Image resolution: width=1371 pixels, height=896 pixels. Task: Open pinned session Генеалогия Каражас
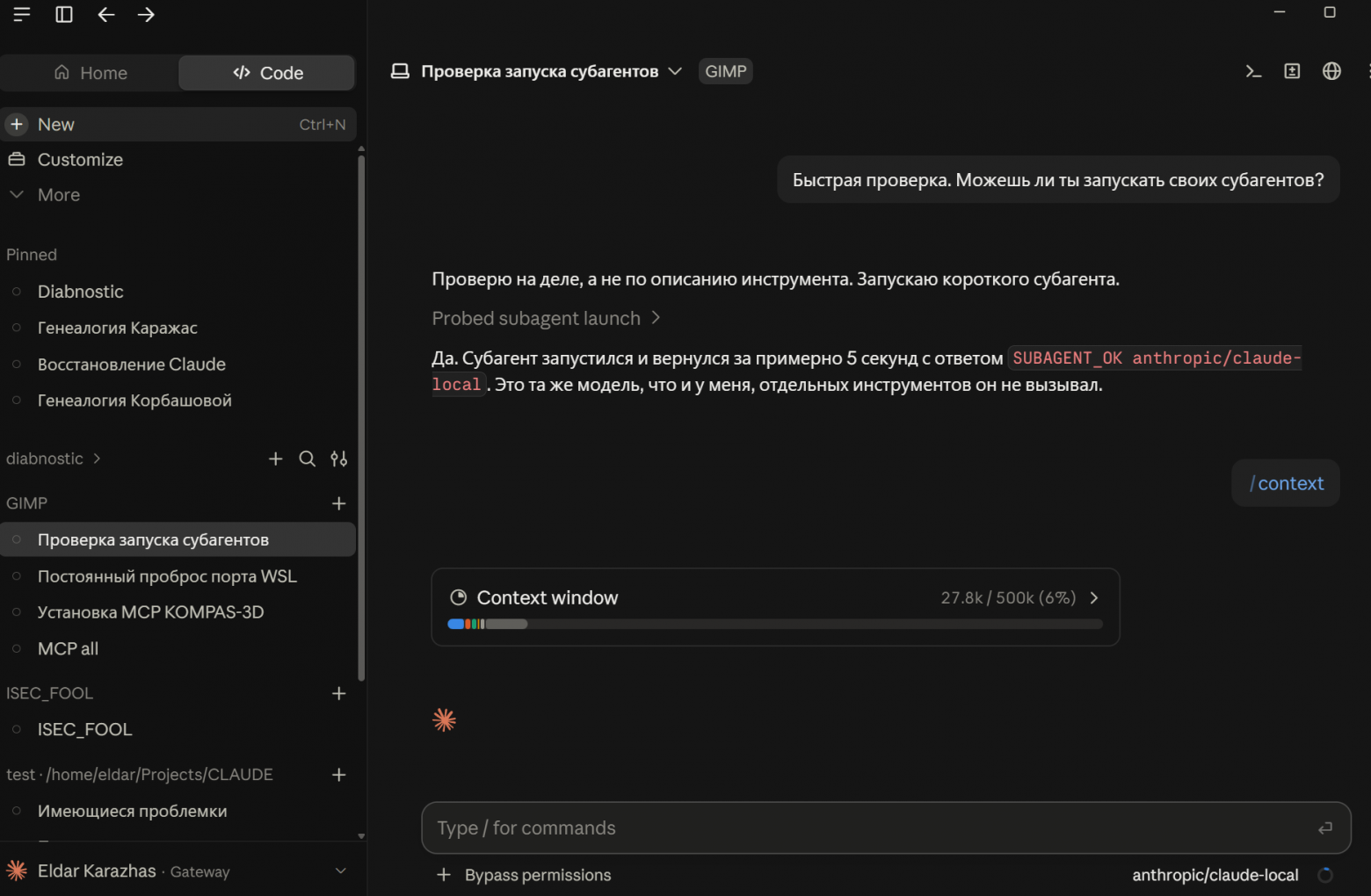point(178,328)
